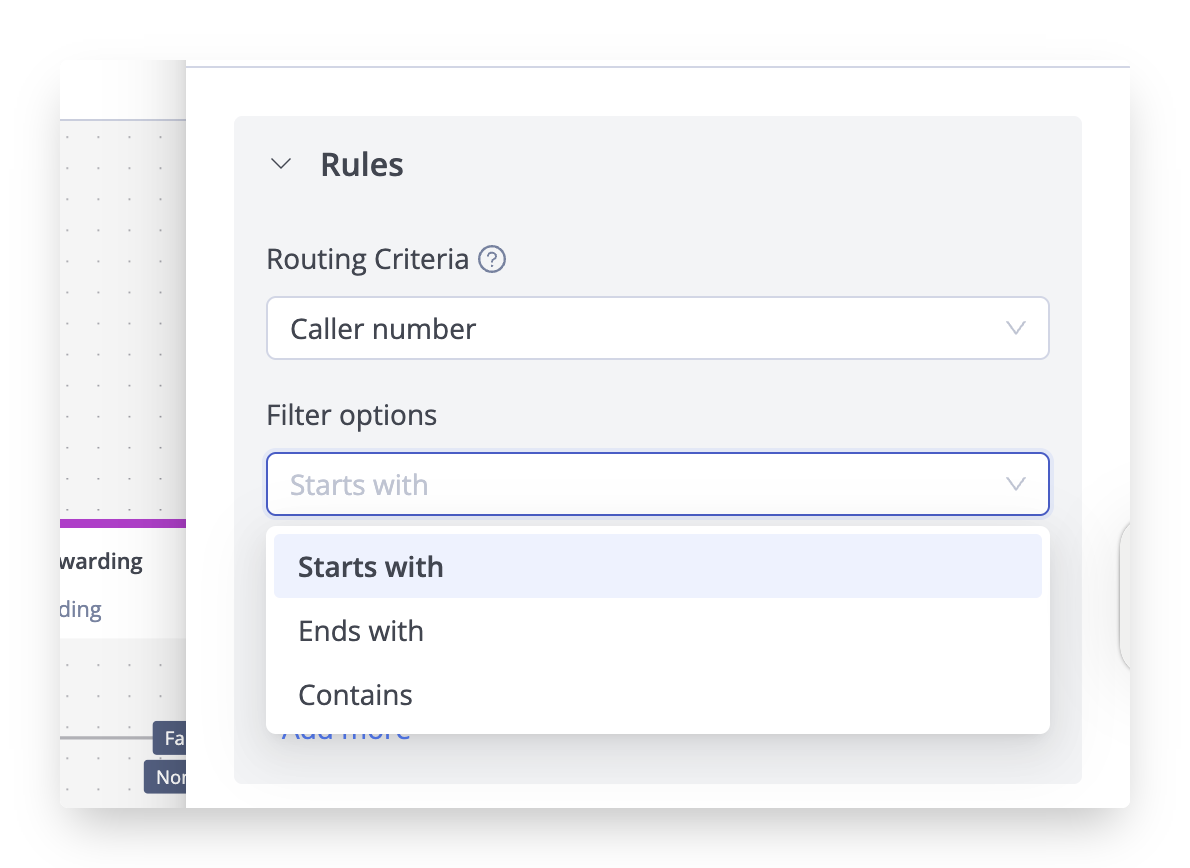Click the purple bar above the forwarding node

[122, 523]
